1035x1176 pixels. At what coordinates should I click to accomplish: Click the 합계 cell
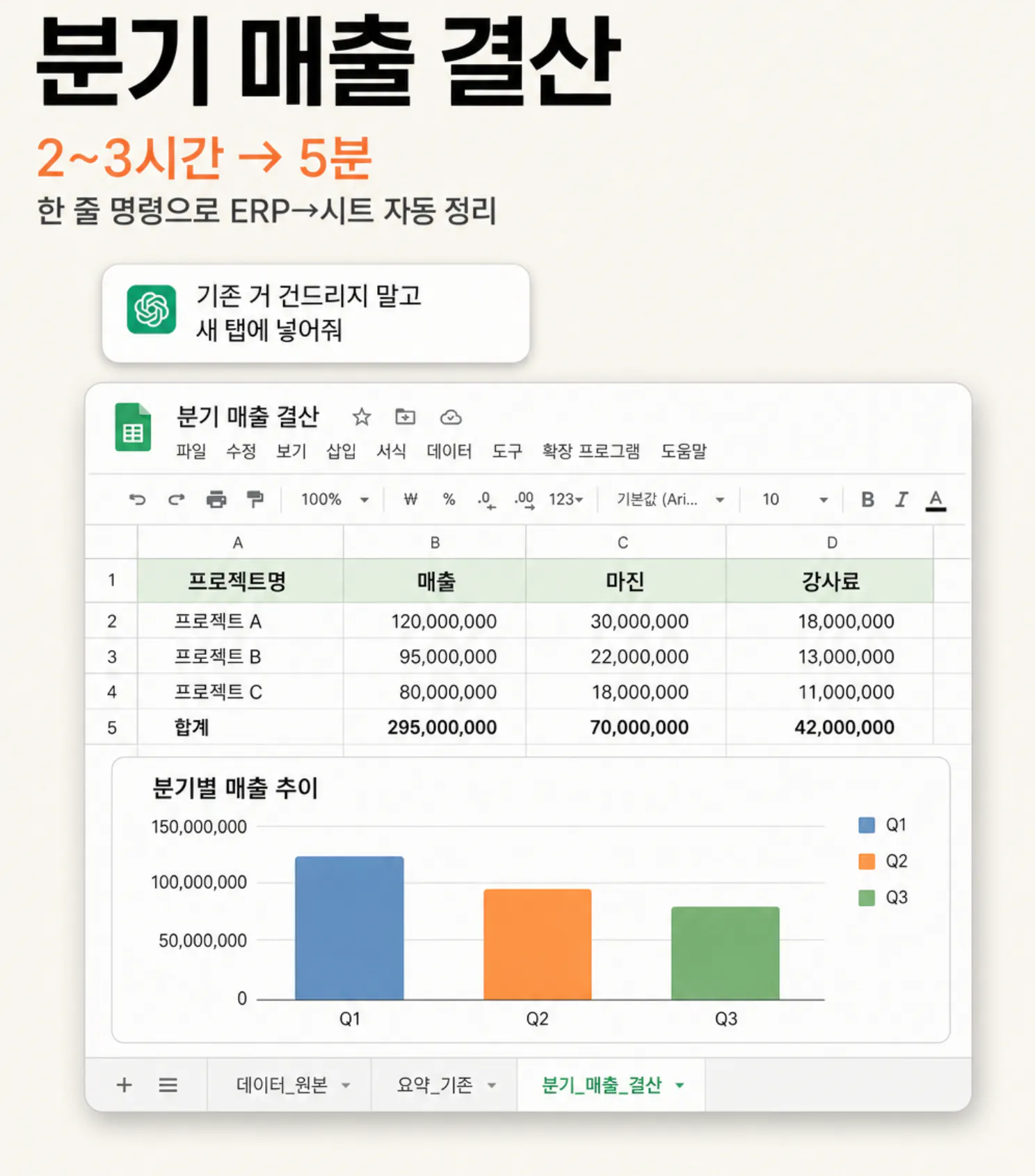click(240, 727)
